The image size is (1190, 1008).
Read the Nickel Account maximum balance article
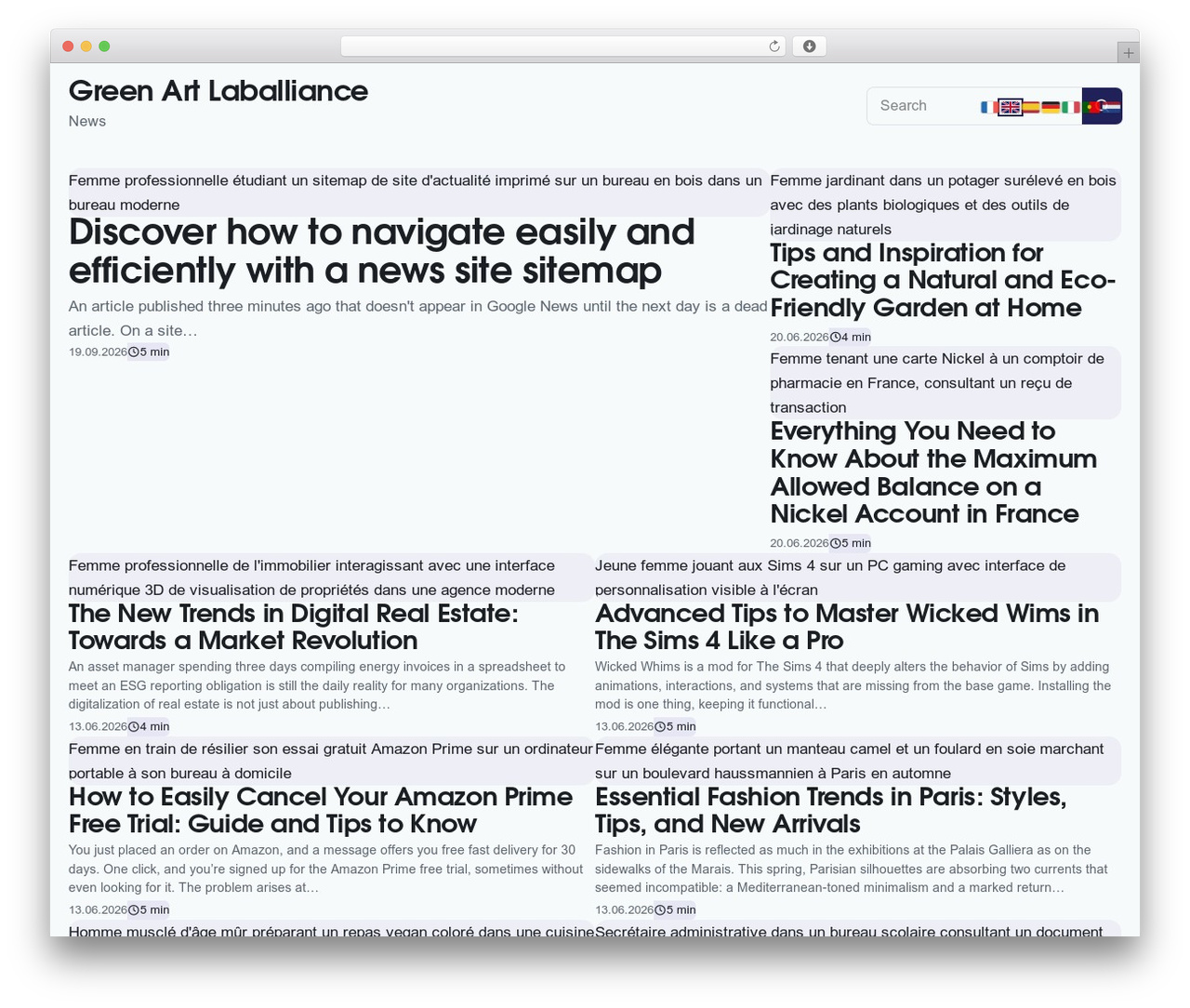pos(933,472)
